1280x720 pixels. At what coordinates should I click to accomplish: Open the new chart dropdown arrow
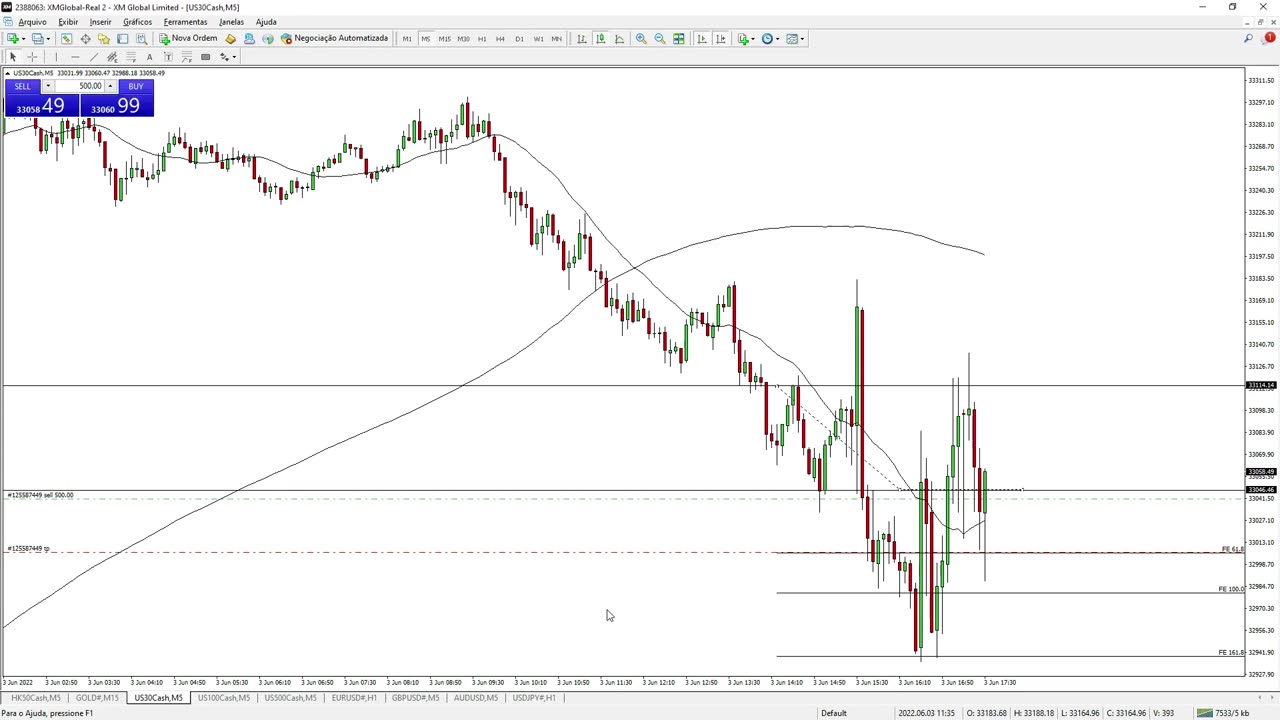(x=23, y=39)
